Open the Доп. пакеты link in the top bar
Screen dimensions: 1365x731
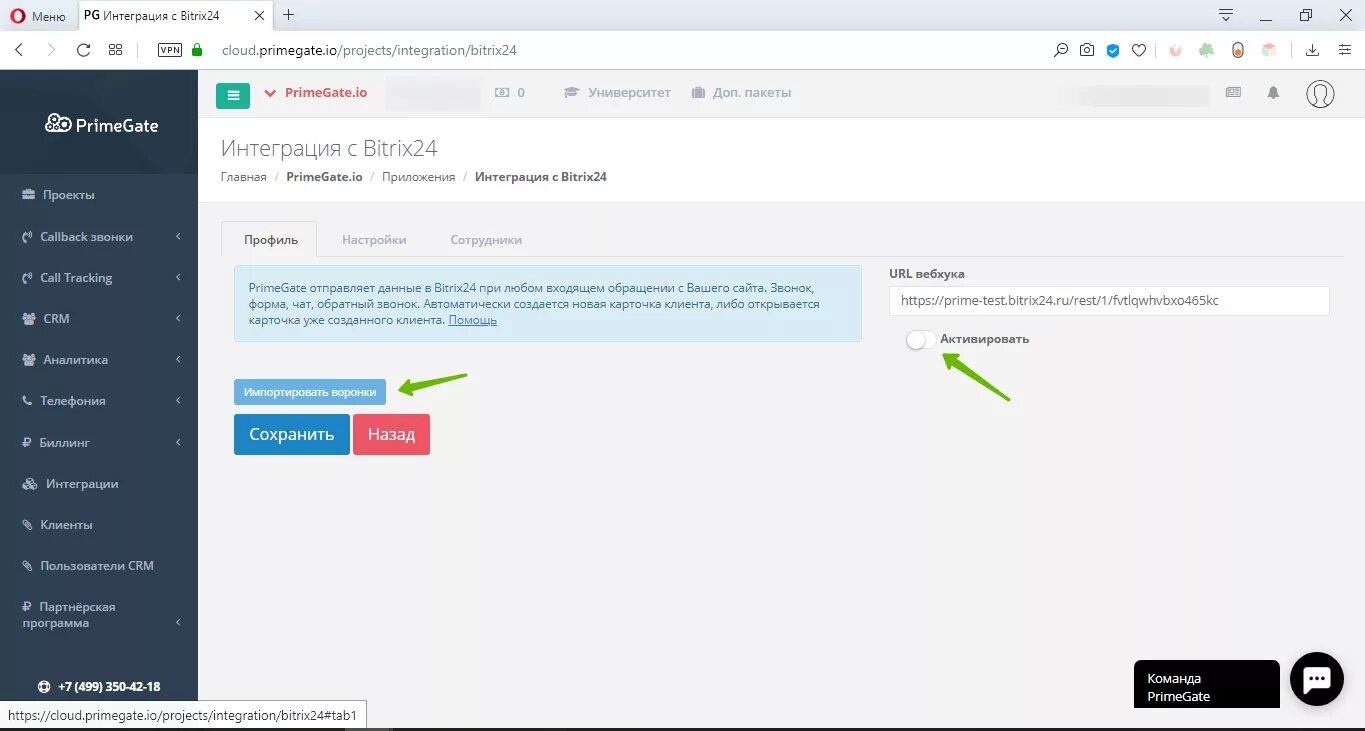click(741, 92)
